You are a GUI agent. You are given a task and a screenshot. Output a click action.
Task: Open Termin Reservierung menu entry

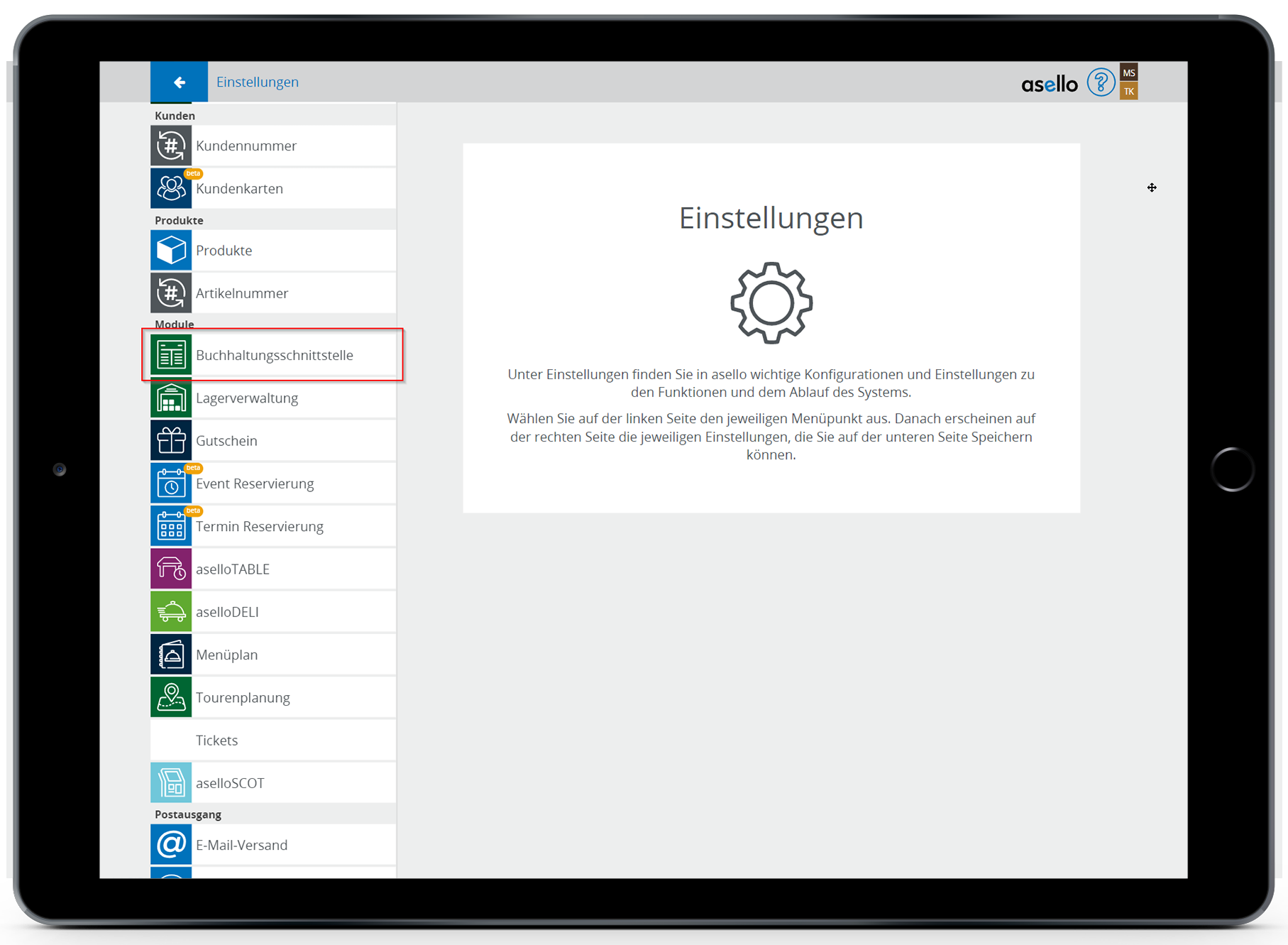260,527
